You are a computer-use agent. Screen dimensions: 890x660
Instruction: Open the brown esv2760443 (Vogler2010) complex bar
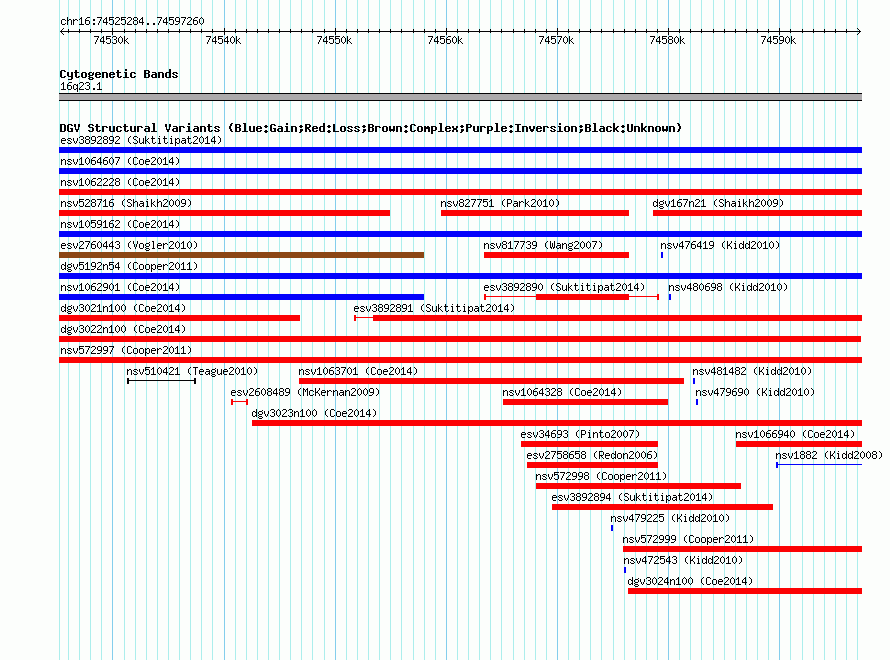point(242,255)
